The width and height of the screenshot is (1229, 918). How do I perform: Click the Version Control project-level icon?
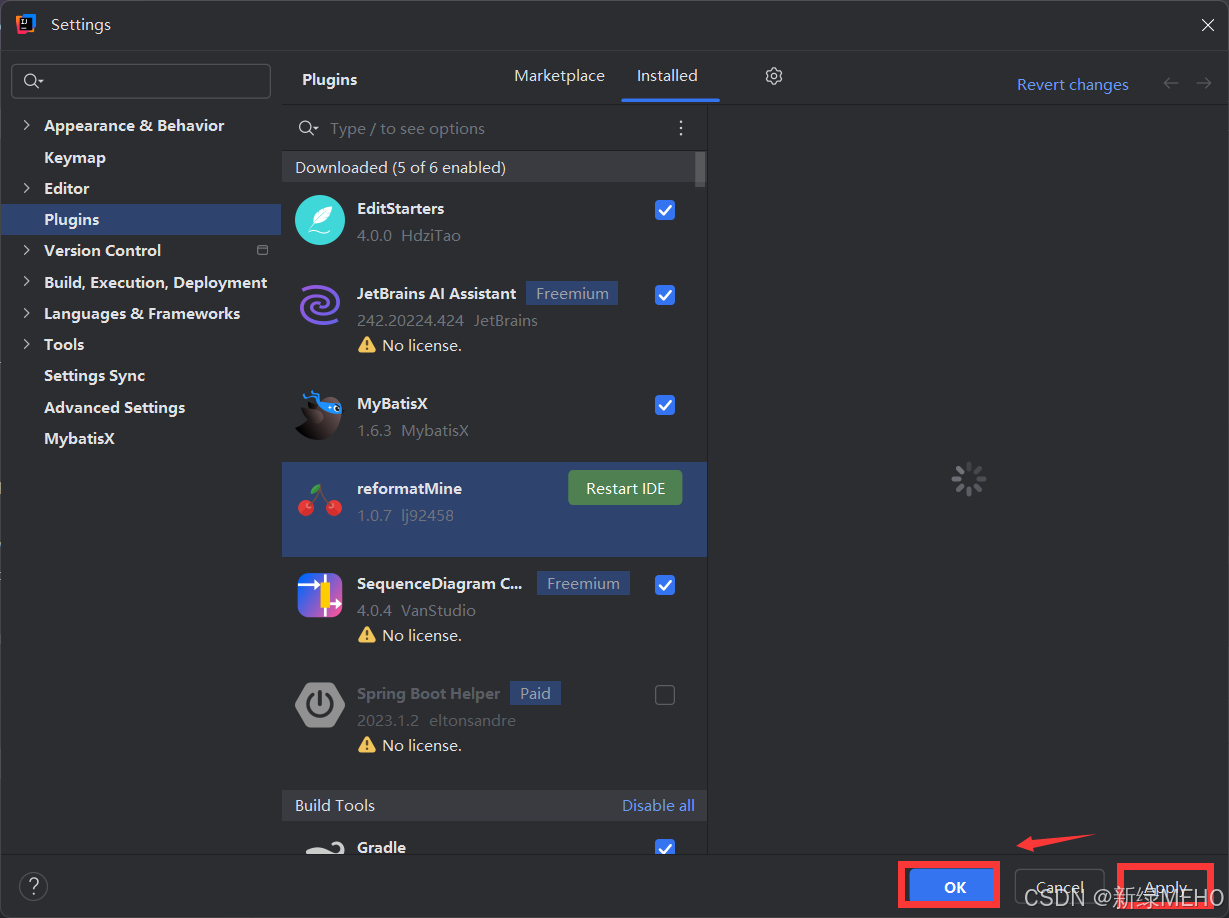pyautogui.click(x=263, y=250)
